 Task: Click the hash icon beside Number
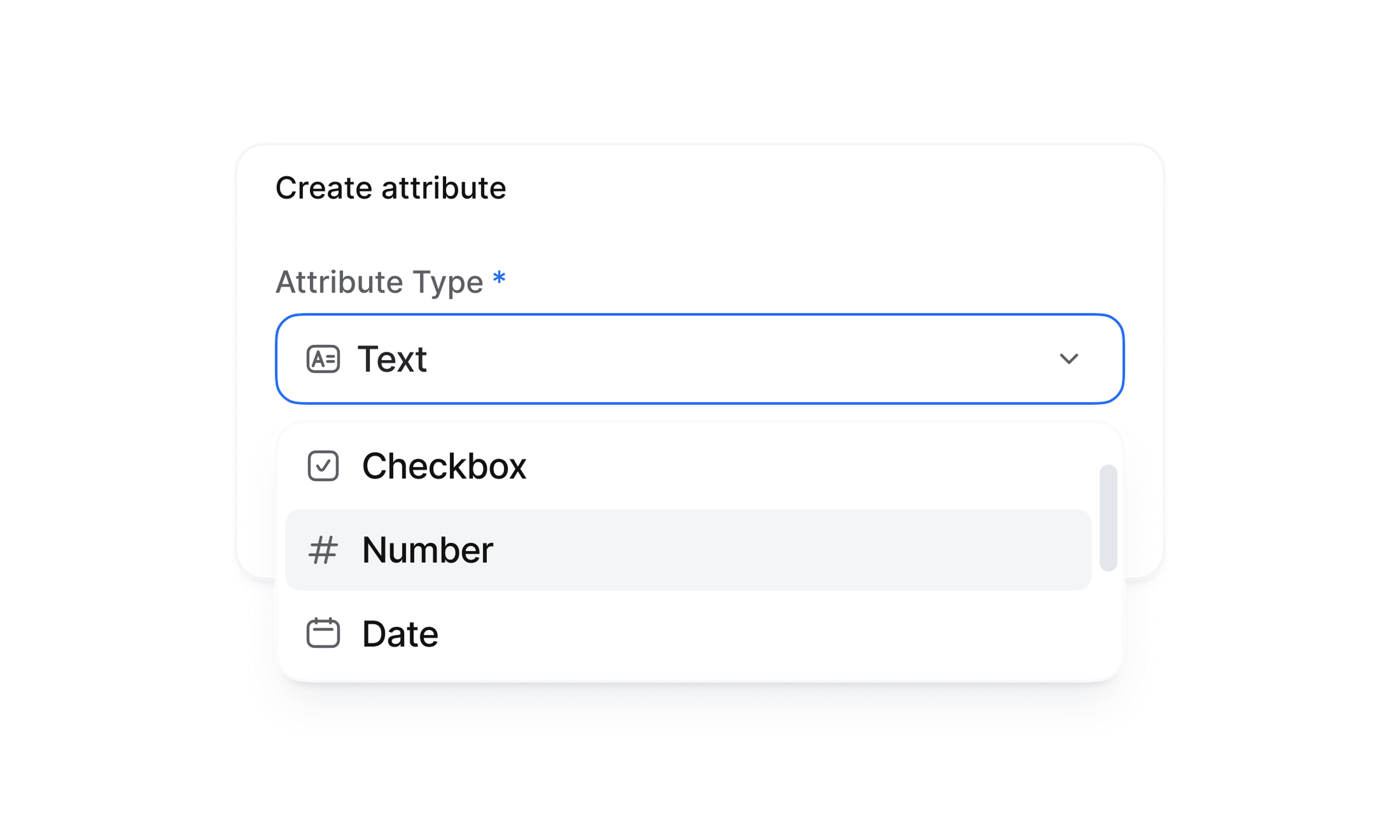[323, 550]
